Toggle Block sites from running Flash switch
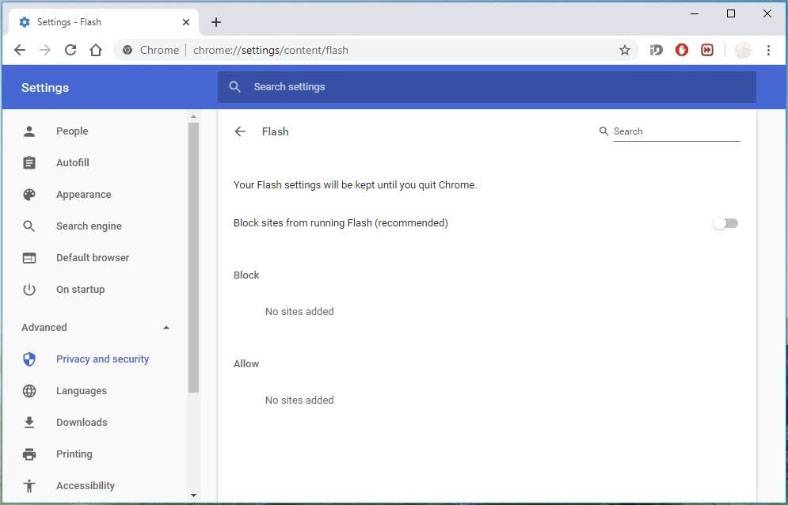This screenshot has height=505, width=788. [725, 223]
